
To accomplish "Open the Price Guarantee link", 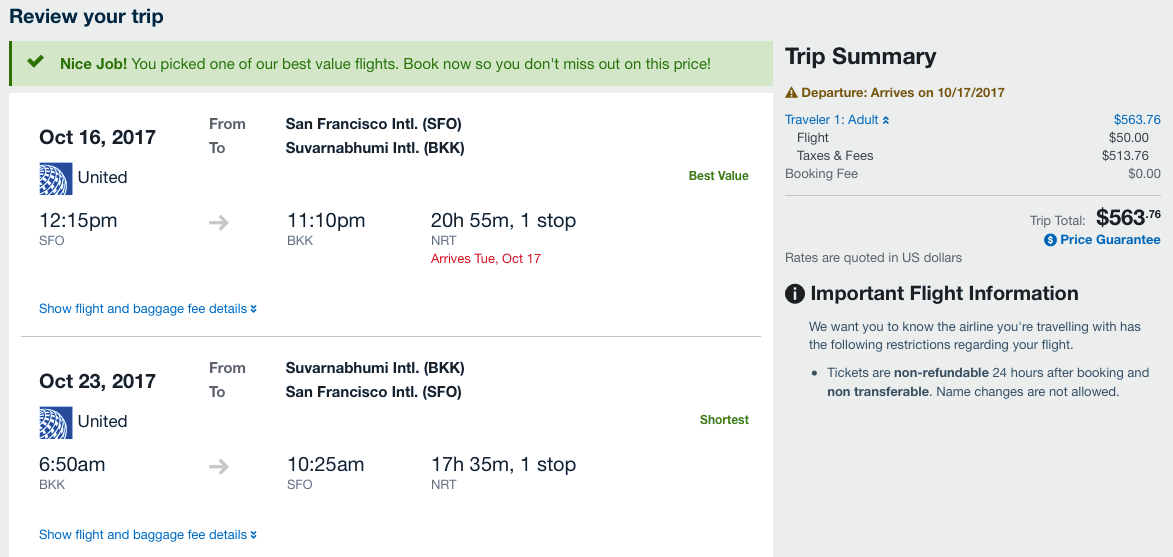I will pyautogui.click(x=1110, y=240).
